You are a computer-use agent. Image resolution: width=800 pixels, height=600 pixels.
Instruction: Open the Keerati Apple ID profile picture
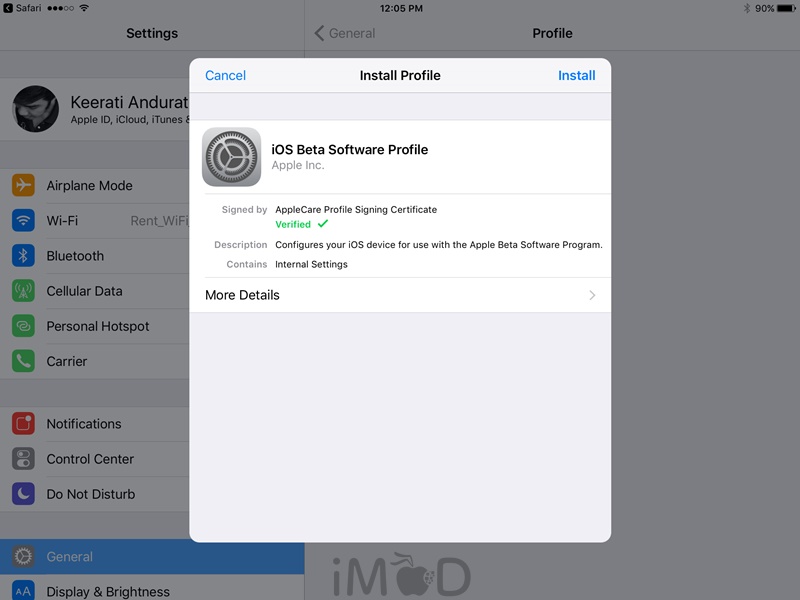point(35,109)
